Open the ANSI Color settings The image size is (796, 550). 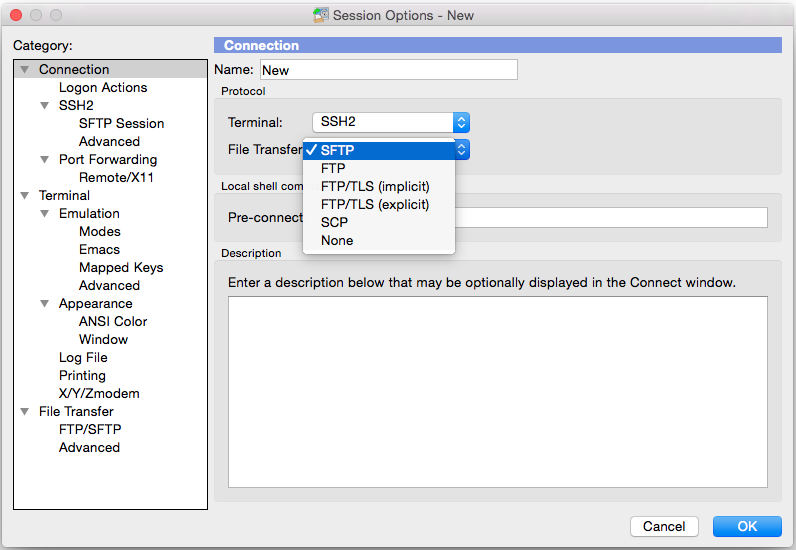[113, 321]
